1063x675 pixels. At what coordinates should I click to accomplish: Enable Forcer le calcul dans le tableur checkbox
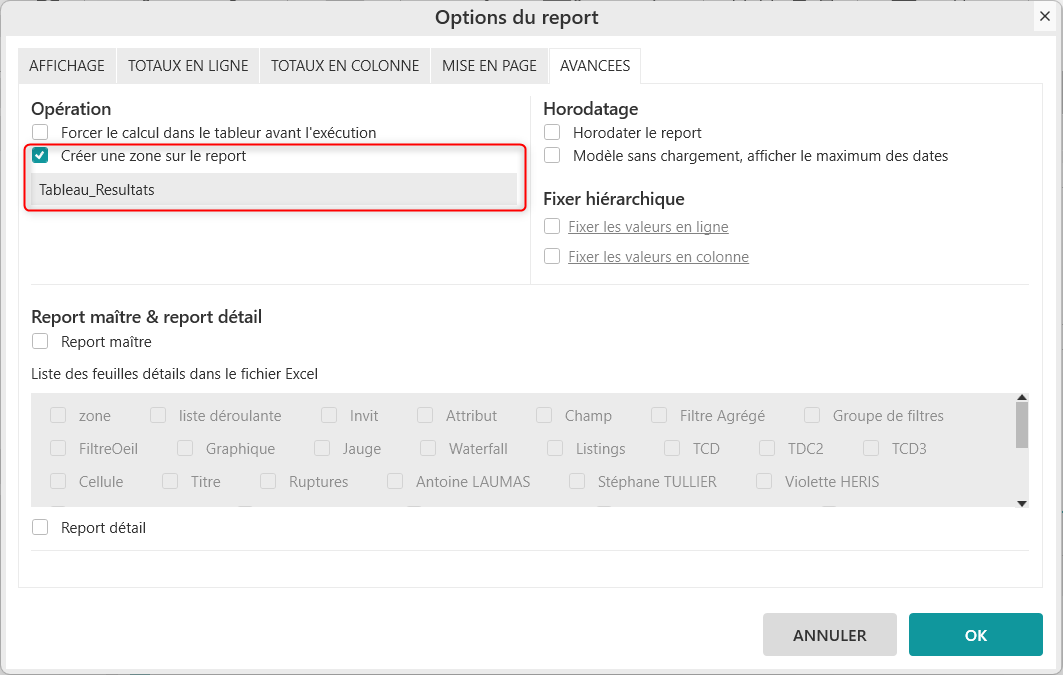pos(40,132)
